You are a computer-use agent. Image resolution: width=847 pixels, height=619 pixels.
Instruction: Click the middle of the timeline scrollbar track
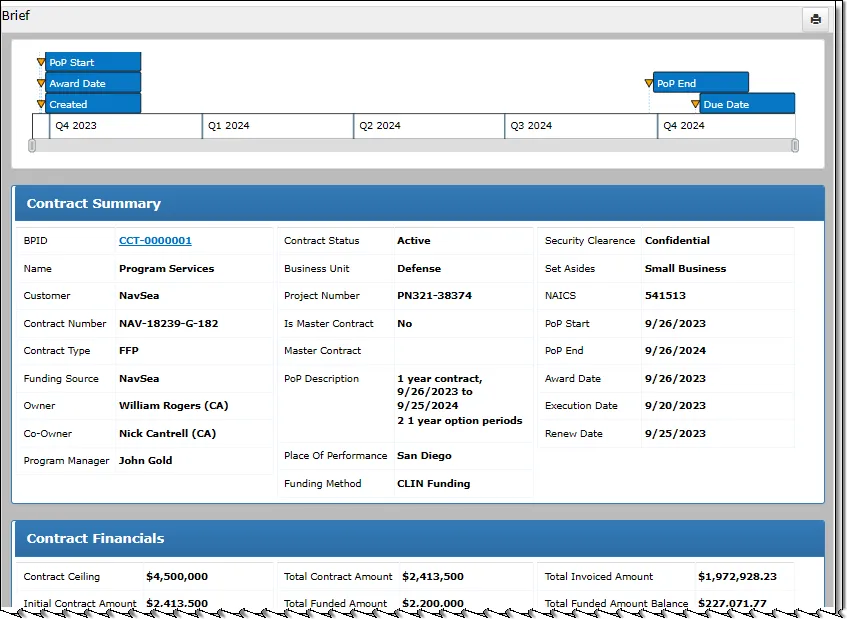(x=413, y=146)
